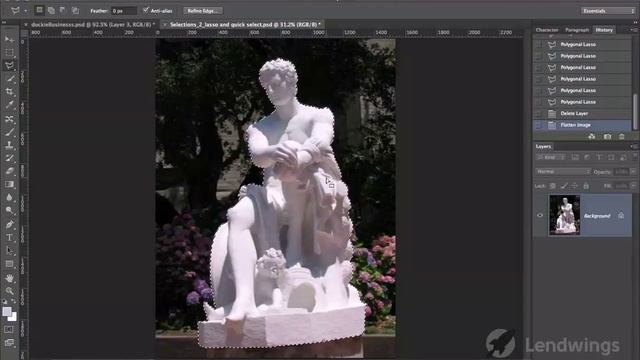The height and width of the screenshot is (360, 640).
Task: Set history brush source at Flatten Image
Action: point(538,125)
